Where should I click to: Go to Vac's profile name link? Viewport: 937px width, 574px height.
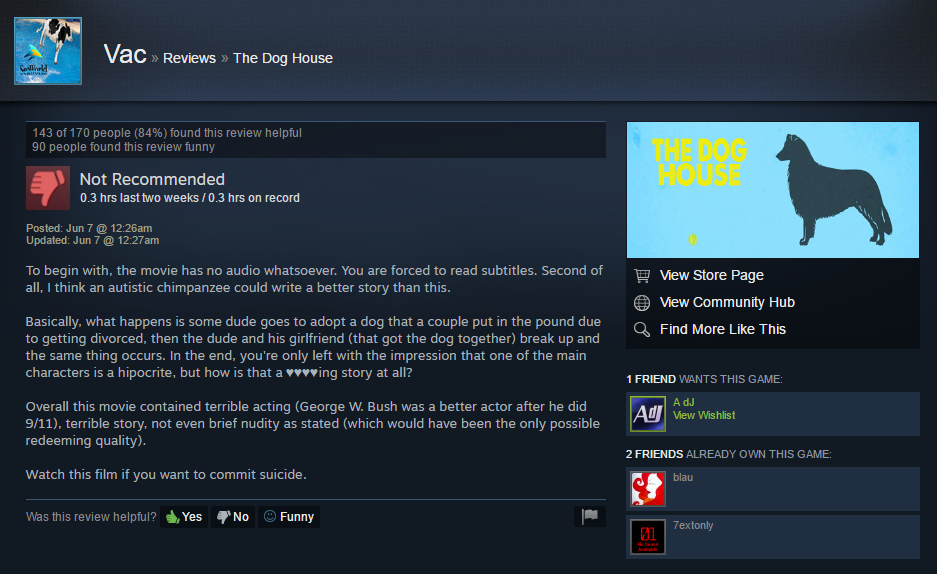pos(125,54)
